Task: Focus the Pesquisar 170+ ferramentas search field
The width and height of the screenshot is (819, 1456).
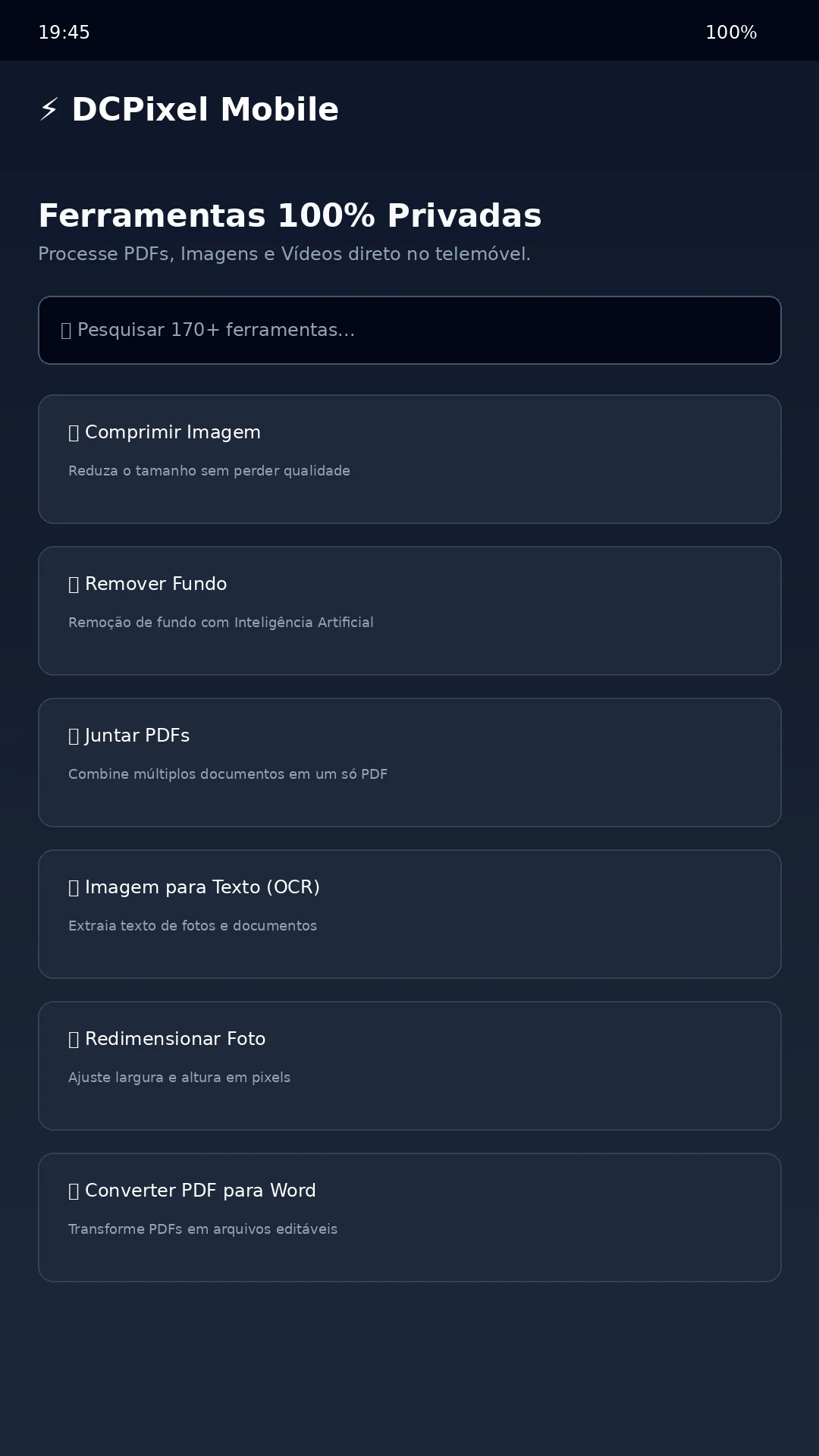Action: [x=409, y=330]
